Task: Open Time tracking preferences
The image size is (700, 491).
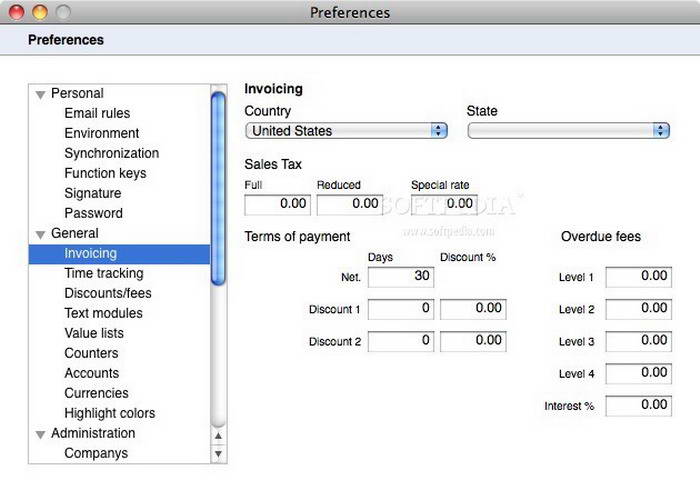Action: (103, 273)
